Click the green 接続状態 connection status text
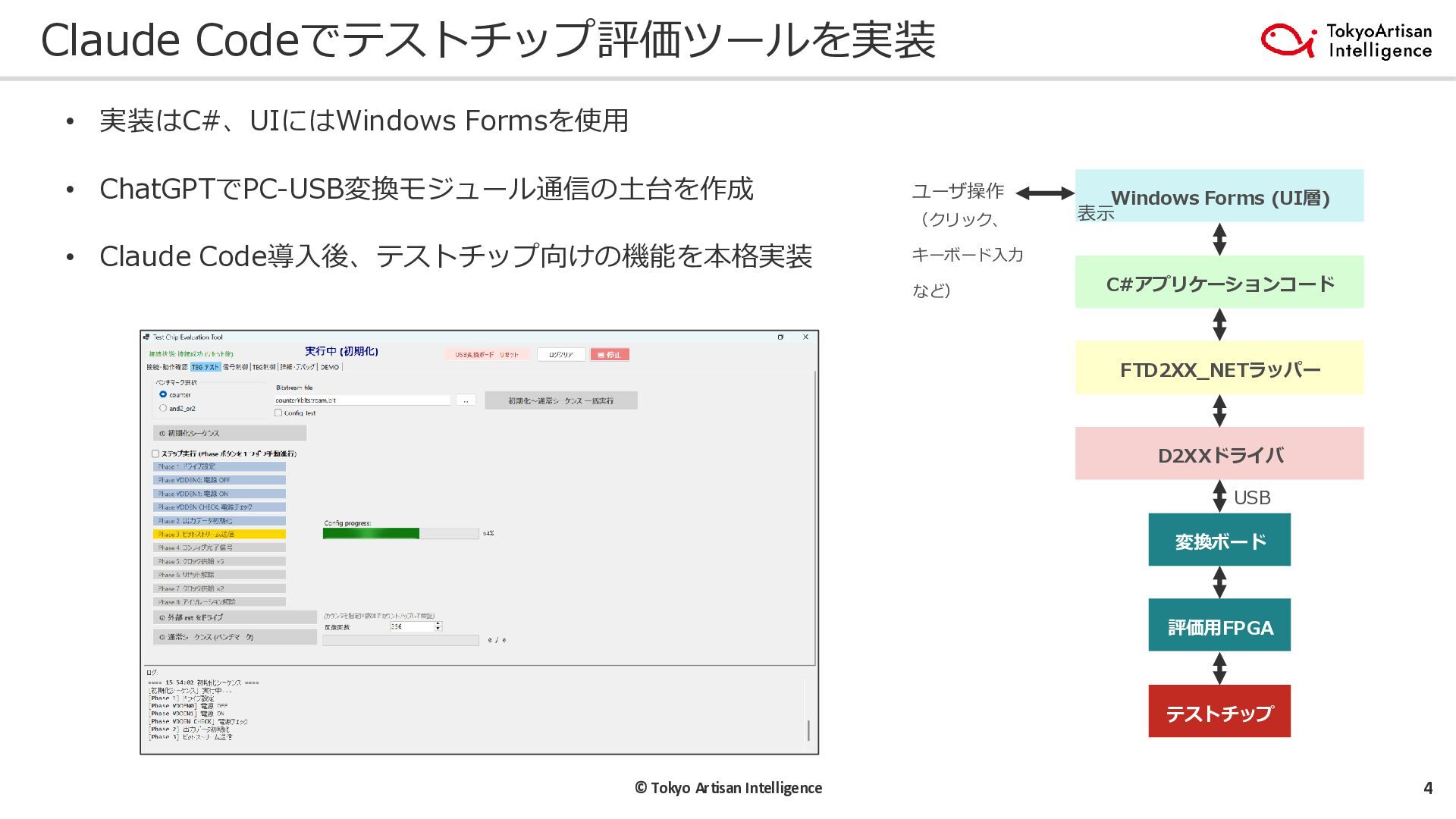1456x819 pixels. 191,354
